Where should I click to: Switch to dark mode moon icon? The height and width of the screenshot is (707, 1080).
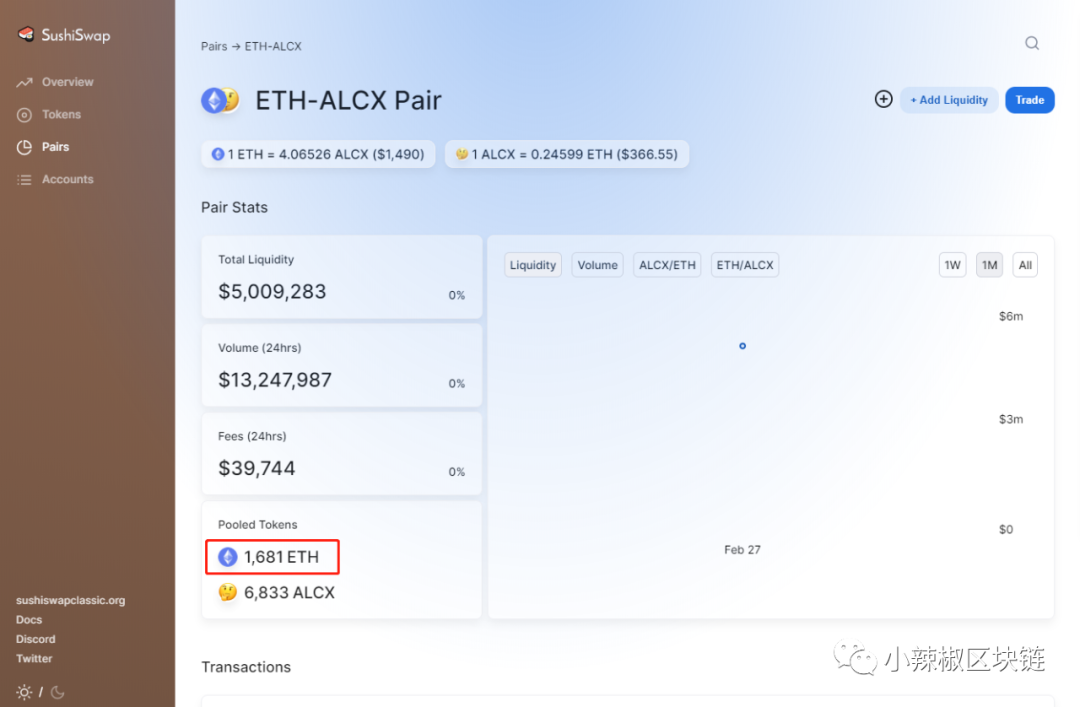[58, 692]
